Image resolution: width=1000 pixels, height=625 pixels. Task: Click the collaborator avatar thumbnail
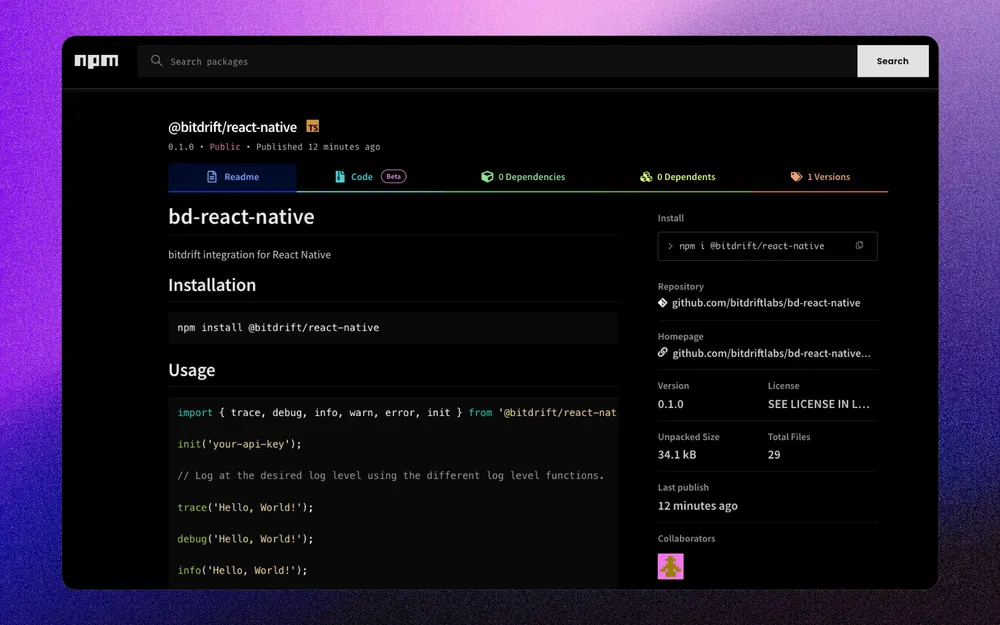[x=670, y=566]
